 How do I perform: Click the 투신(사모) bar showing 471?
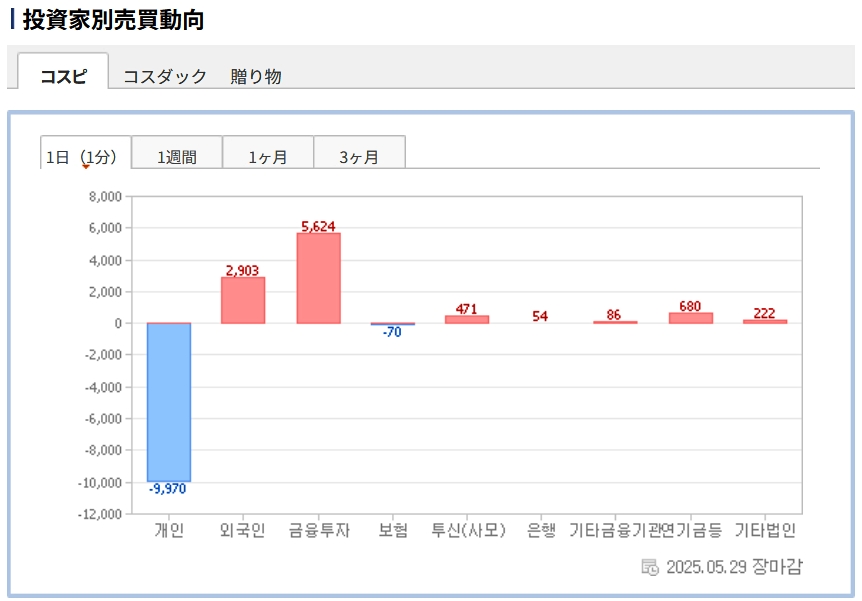[x=467, y=319]
